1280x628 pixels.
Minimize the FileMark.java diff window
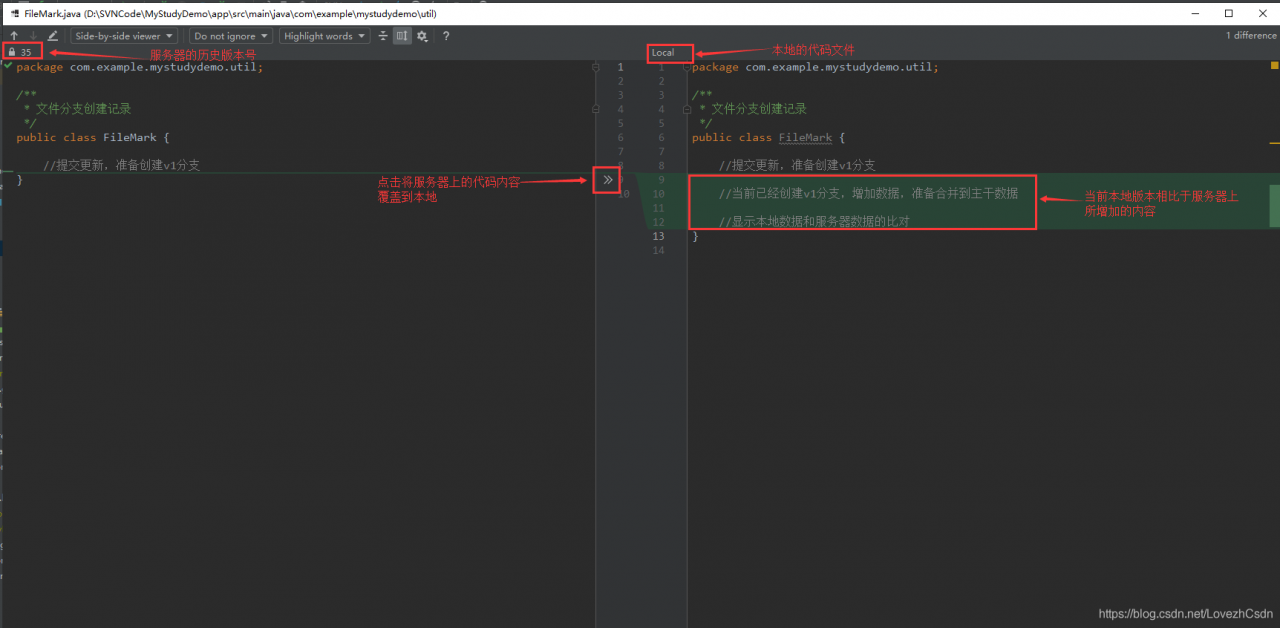tap(1196, 13)
